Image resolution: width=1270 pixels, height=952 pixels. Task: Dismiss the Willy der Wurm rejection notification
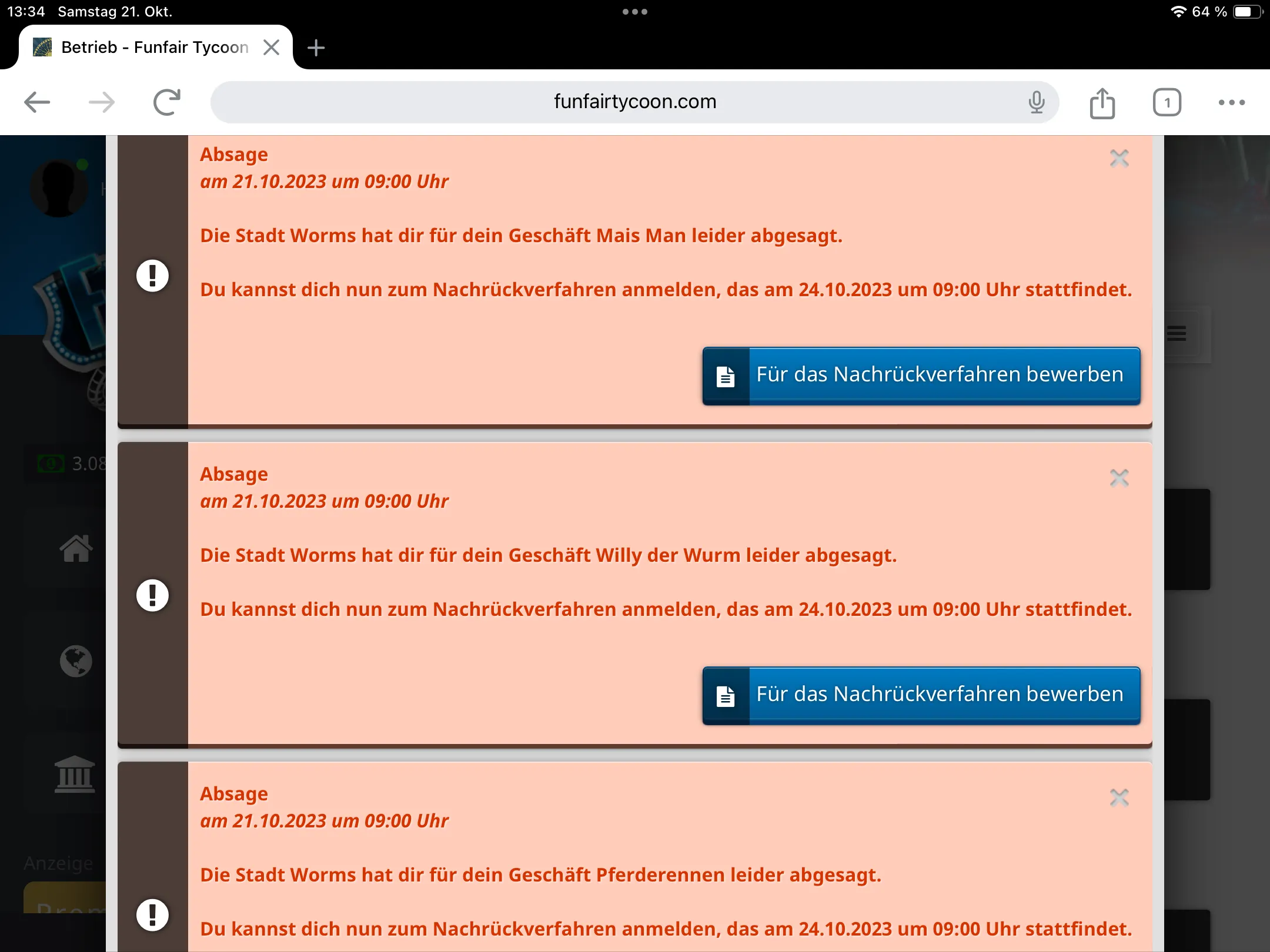tap(1119, 478)
